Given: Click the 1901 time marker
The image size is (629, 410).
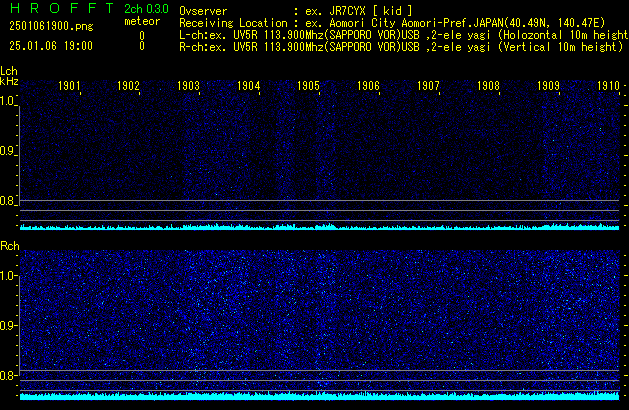Looking at the screenshot, I should pyautogui.click(x=69, y=86).
